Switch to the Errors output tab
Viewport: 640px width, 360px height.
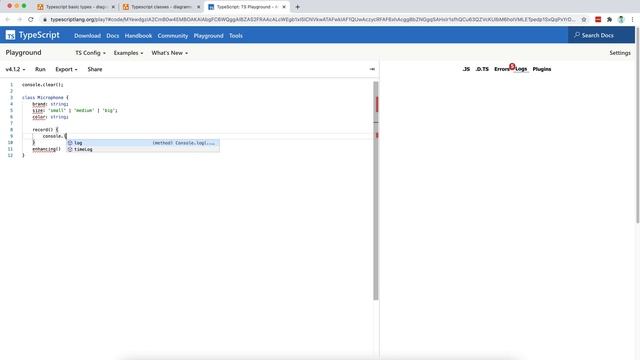coord(502,69)
